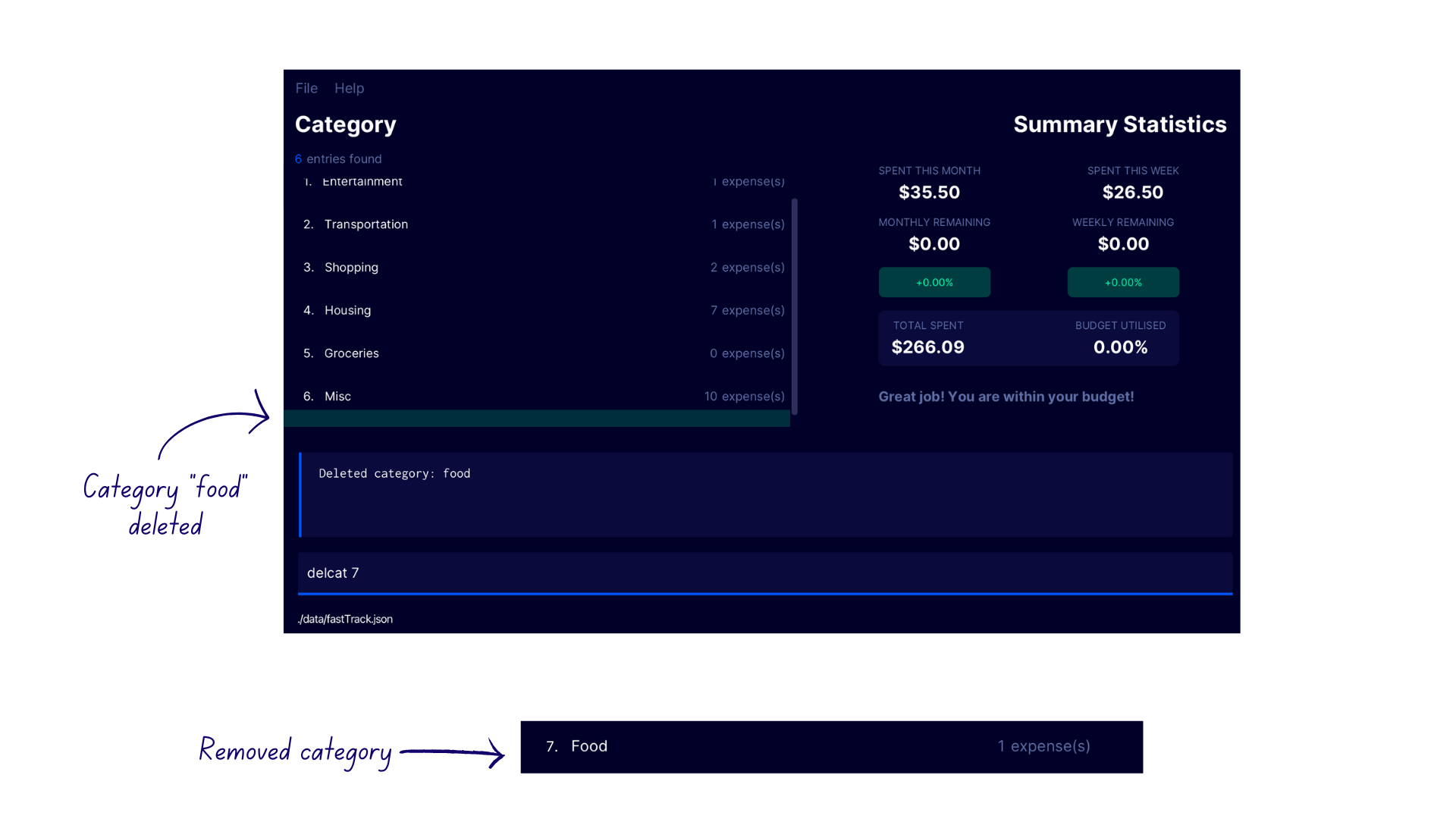This screenshot has height=819, width=1456.
Task: Click the Budget Utilised 0.00% value
Action: coord(1120,347)
